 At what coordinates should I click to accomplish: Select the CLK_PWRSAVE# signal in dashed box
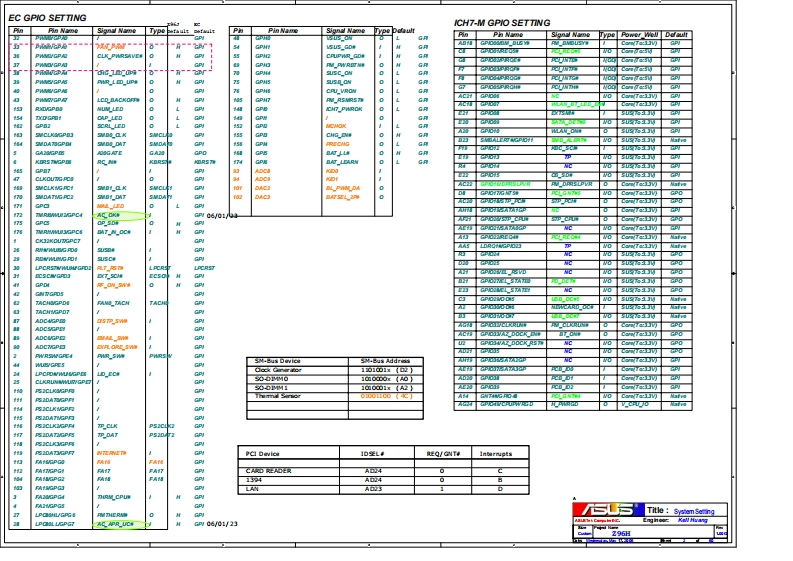pyautogui.click(x=116, y=56)
